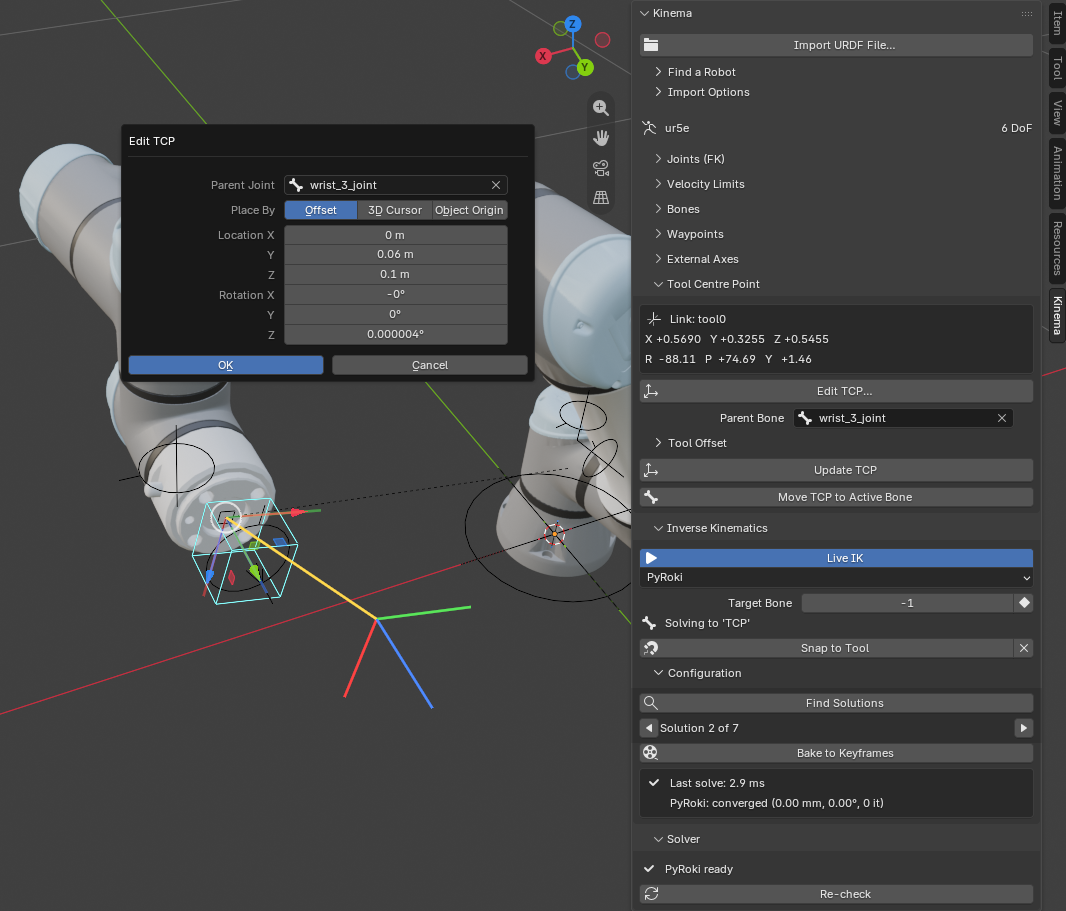Collapse the Solver section
Image resolution: width=1066 pixels, height=911 pixels.
coord(658,840)
